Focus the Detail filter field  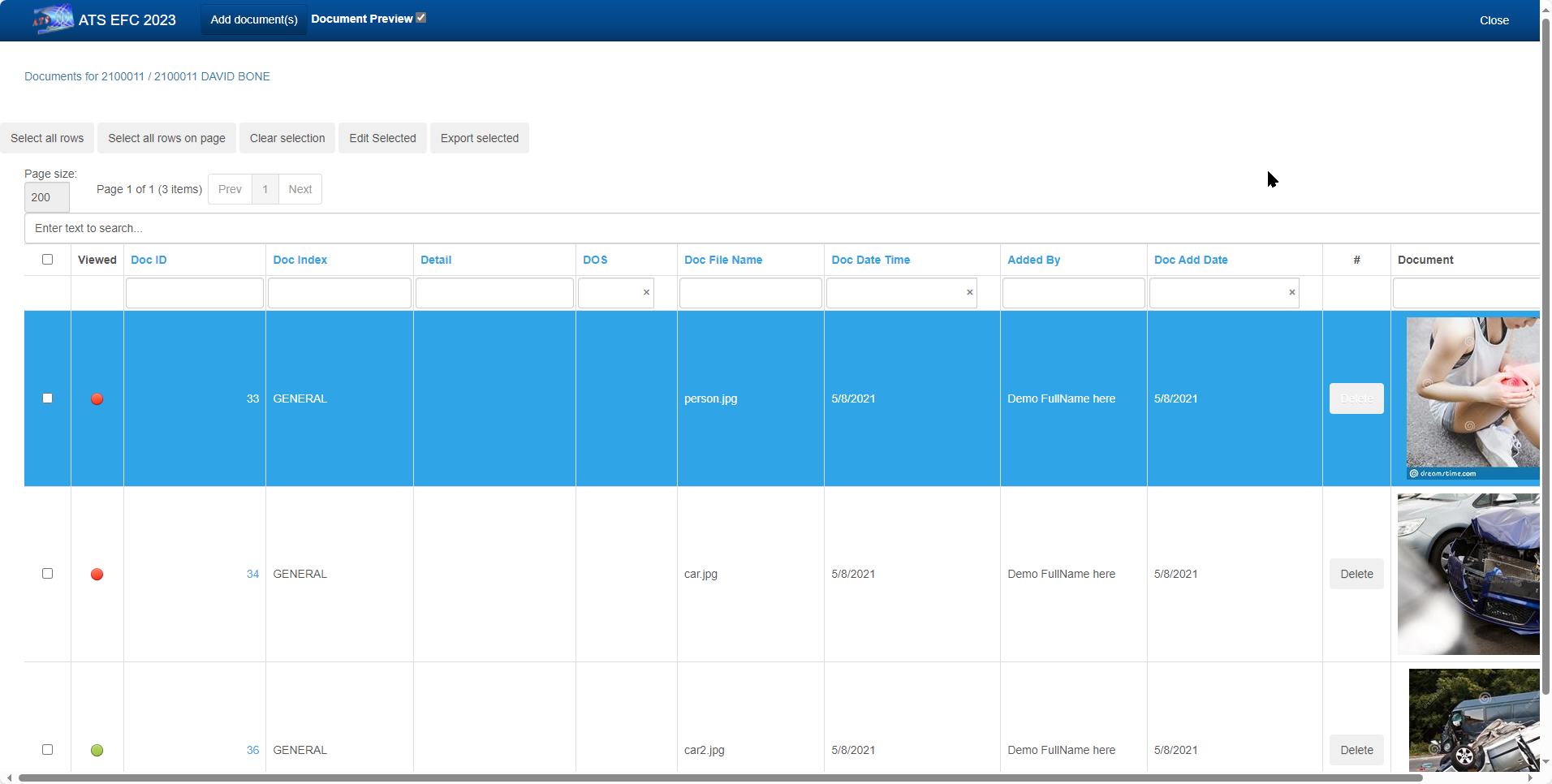(494, 293)
